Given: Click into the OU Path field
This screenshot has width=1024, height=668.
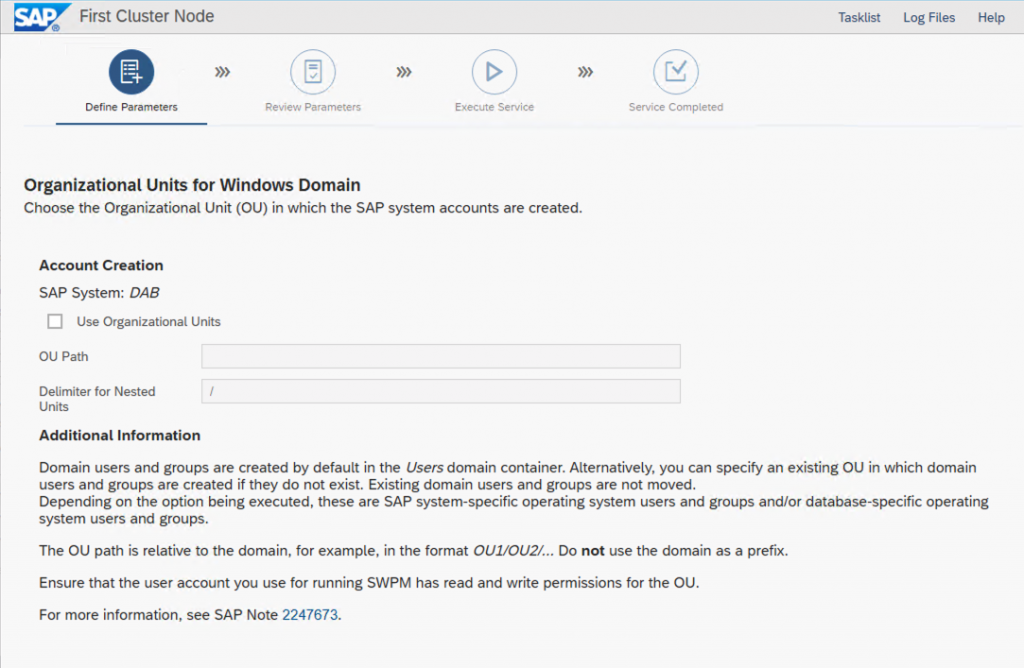Looking at the screenshot, I should point(441,357).
